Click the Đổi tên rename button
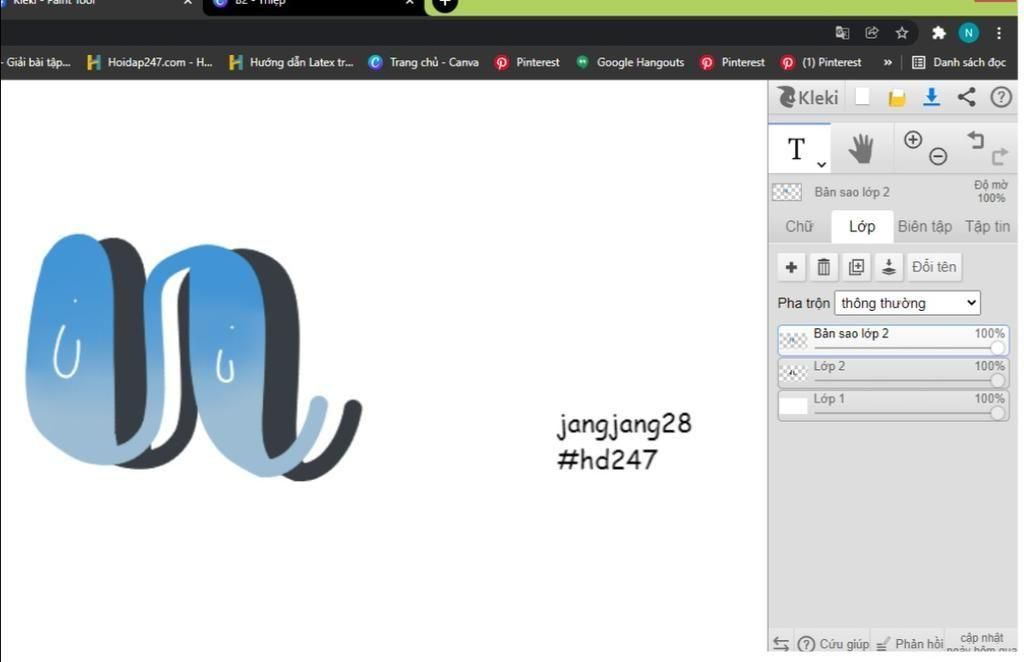Screen dimensions: 1024x662 (935, 267)
